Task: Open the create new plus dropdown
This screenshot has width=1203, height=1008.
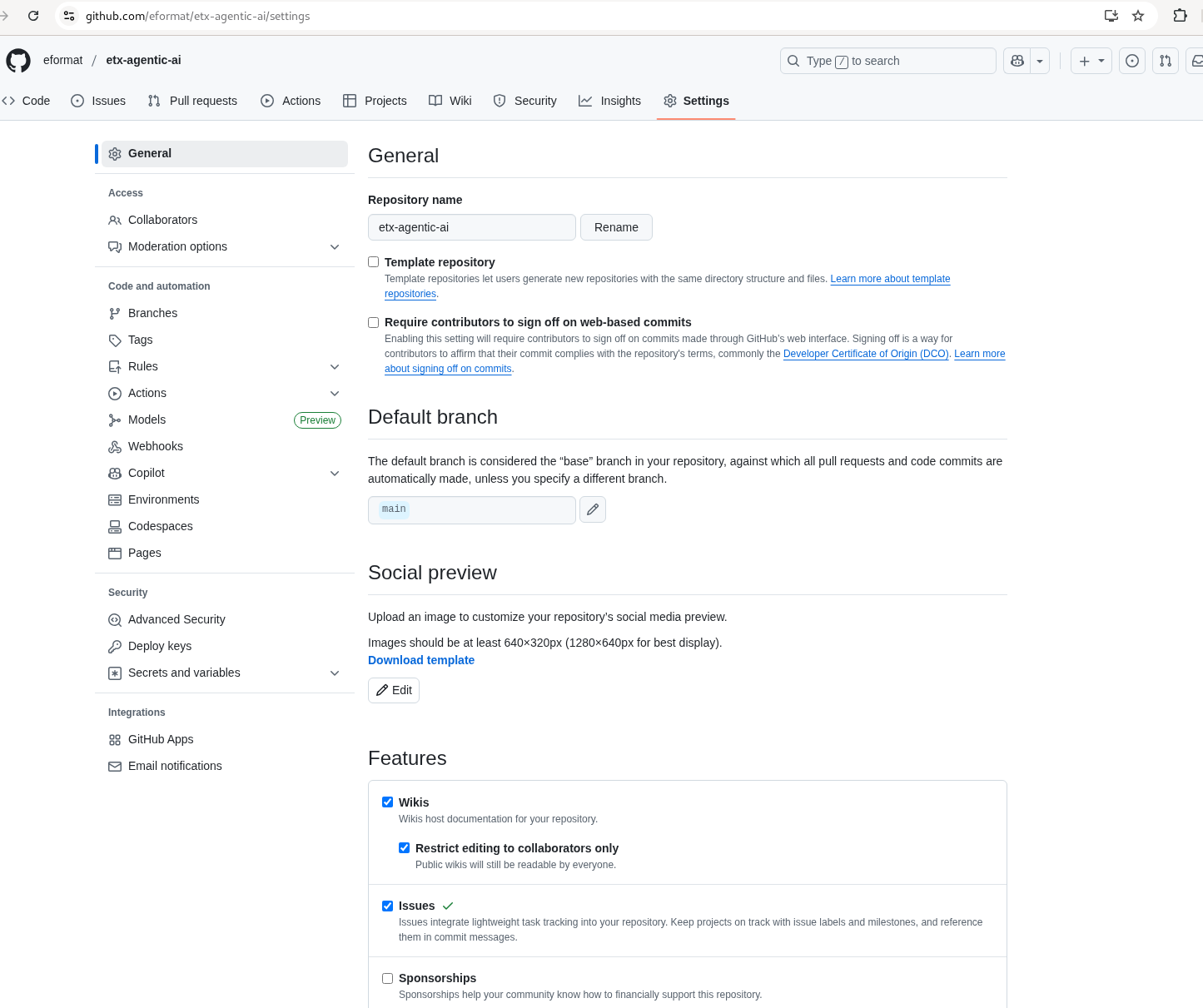Action: [1091, 61]
